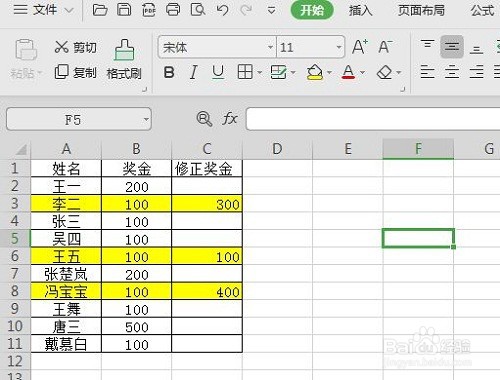Switch to the 公式 tab
The height and width of the screenshot is (380, 500).
483,11
